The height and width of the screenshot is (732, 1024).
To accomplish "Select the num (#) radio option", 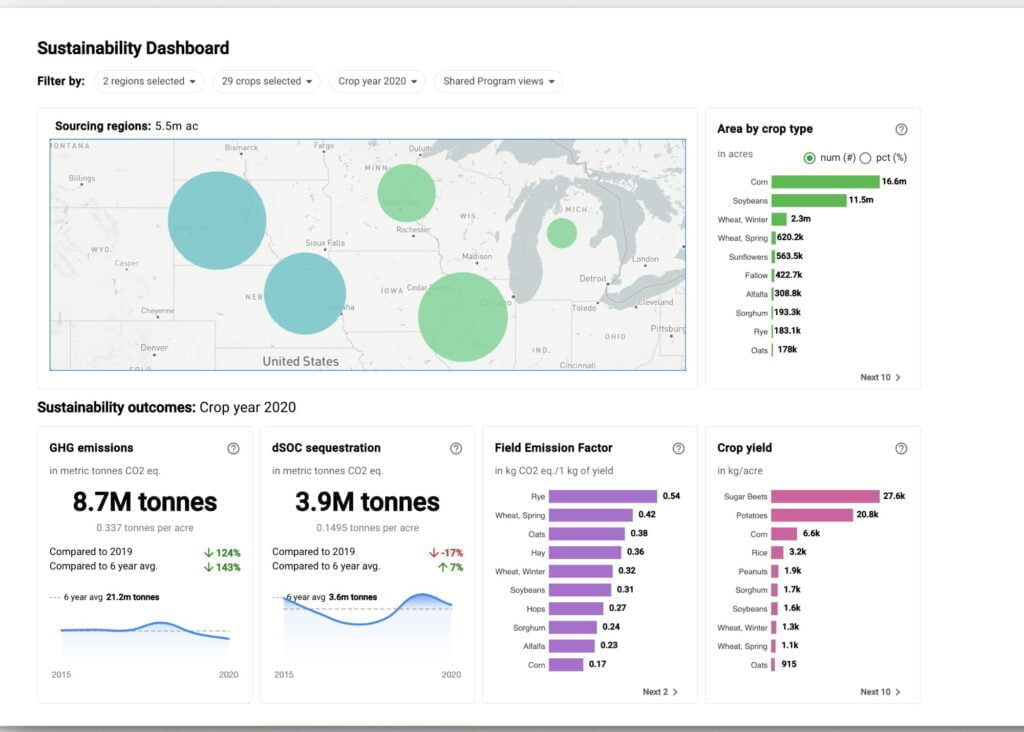I will click(x=810, y=158).
